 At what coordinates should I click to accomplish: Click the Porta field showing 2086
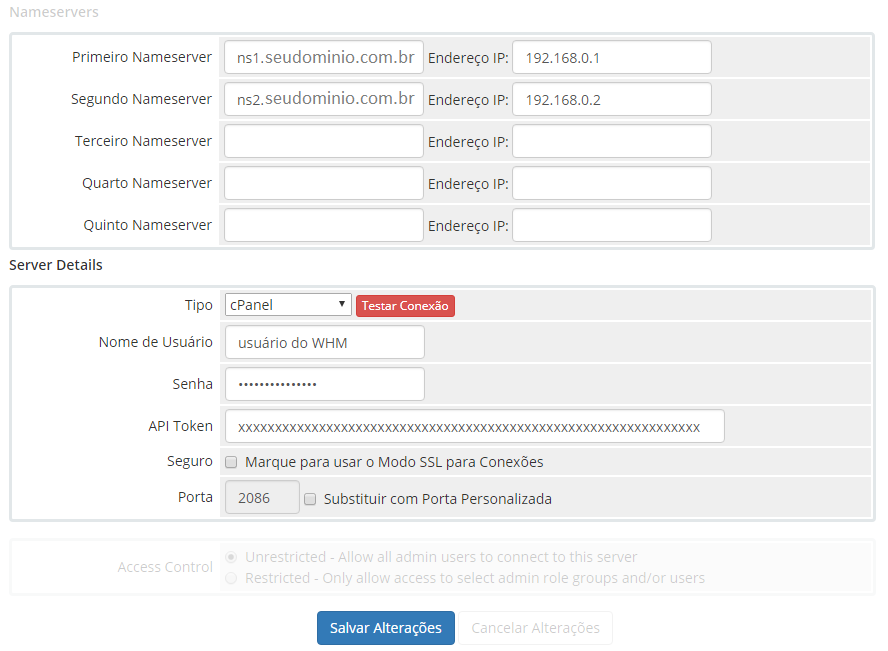point(262,497)
